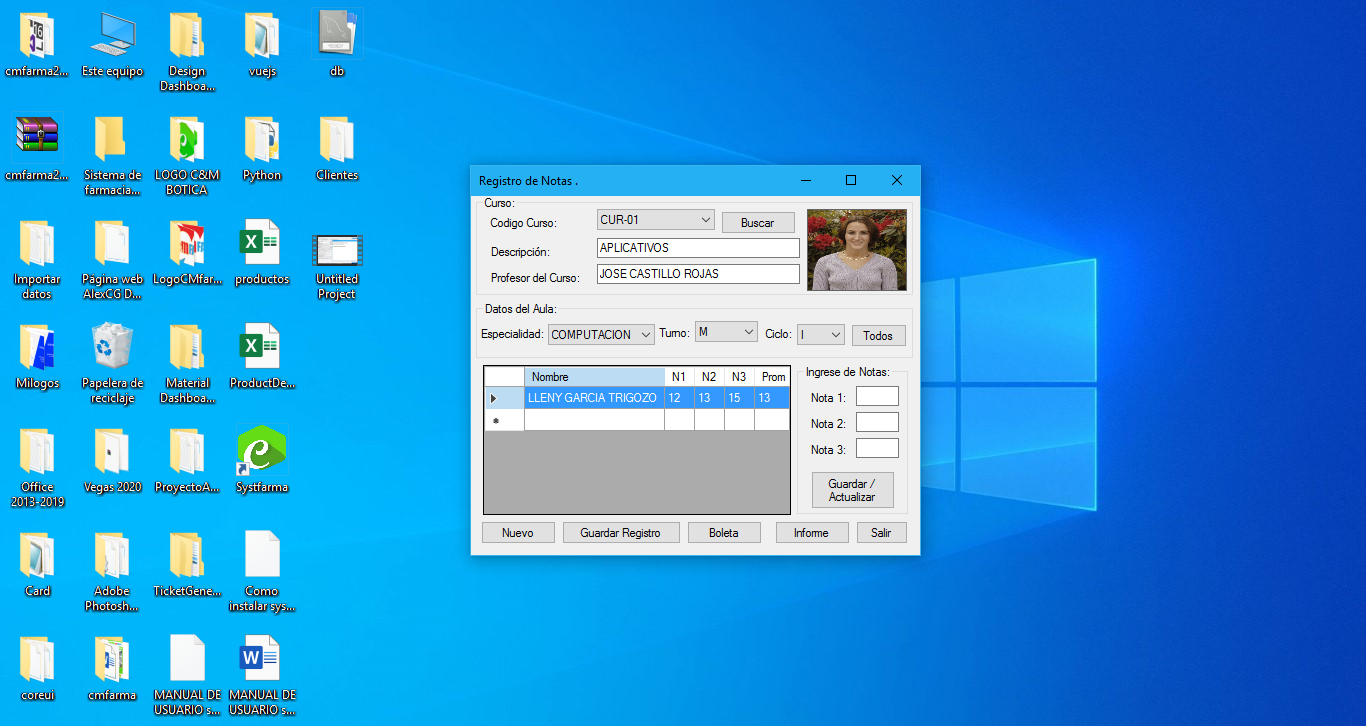Select the productos Excel file icon
The width and height of the screenshot is (1366, 726).
(x=261, y=243)
